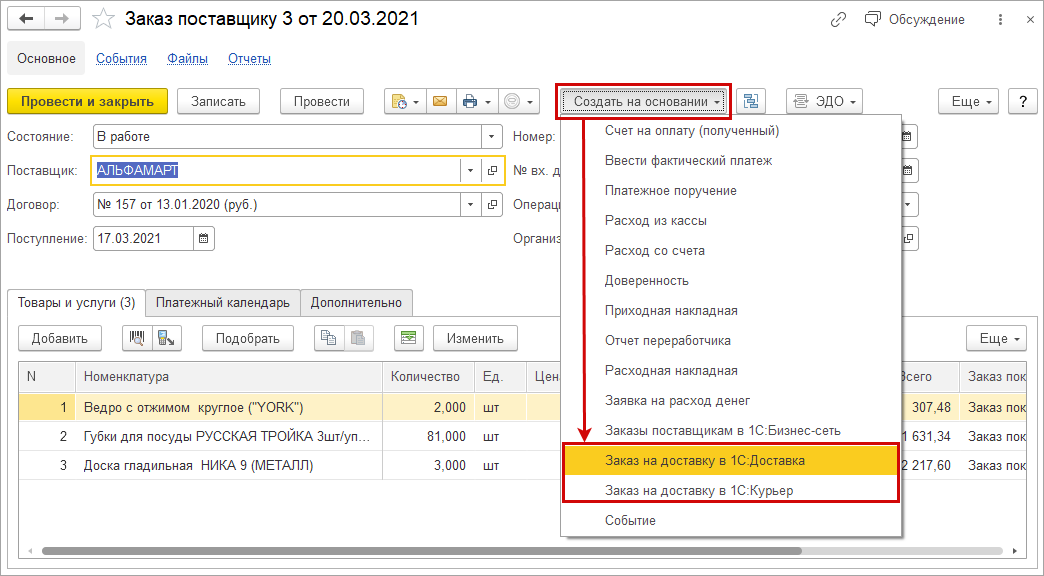Click the Провести и закрыть button
This screenshot has width=1044, height=576.
pyautogui.click(x=87, y=102)
